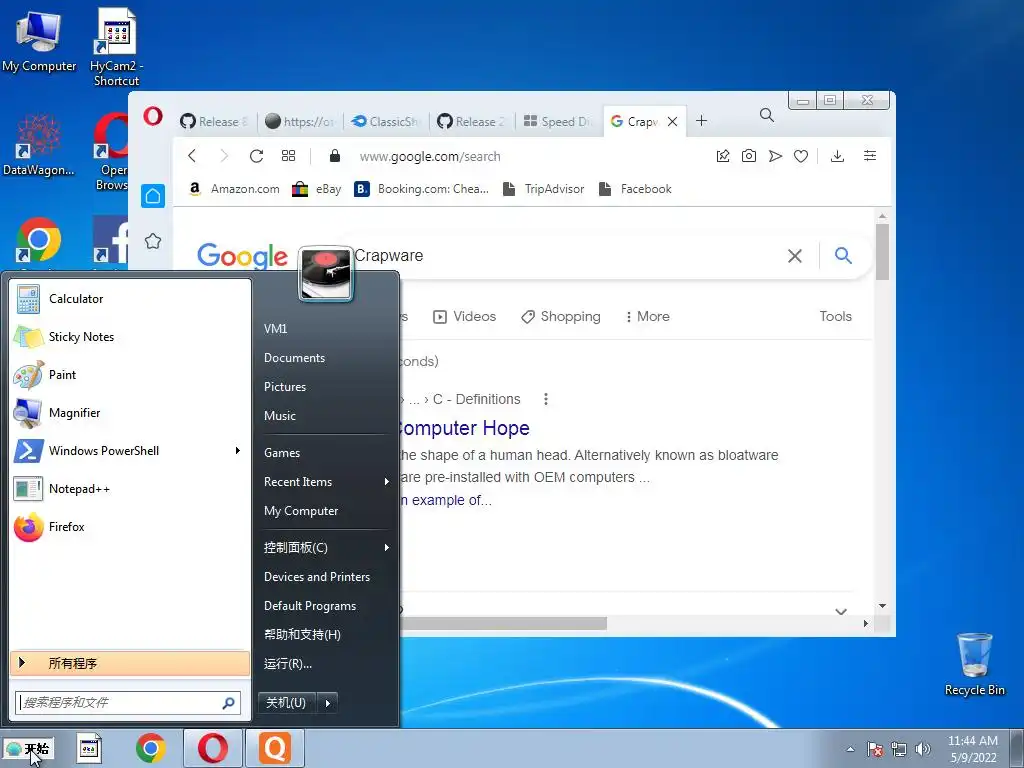Open the Recycle Bin desktop icon
Image resolution: width=1024 pixels, height=768 pixels.
(x=974, y=664)
